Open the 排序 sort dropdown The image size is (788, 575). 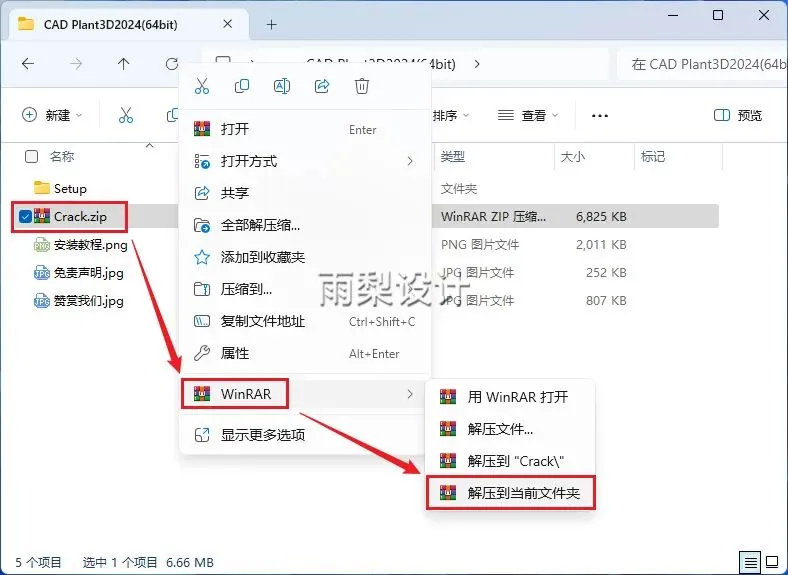(x=451, y=116)
